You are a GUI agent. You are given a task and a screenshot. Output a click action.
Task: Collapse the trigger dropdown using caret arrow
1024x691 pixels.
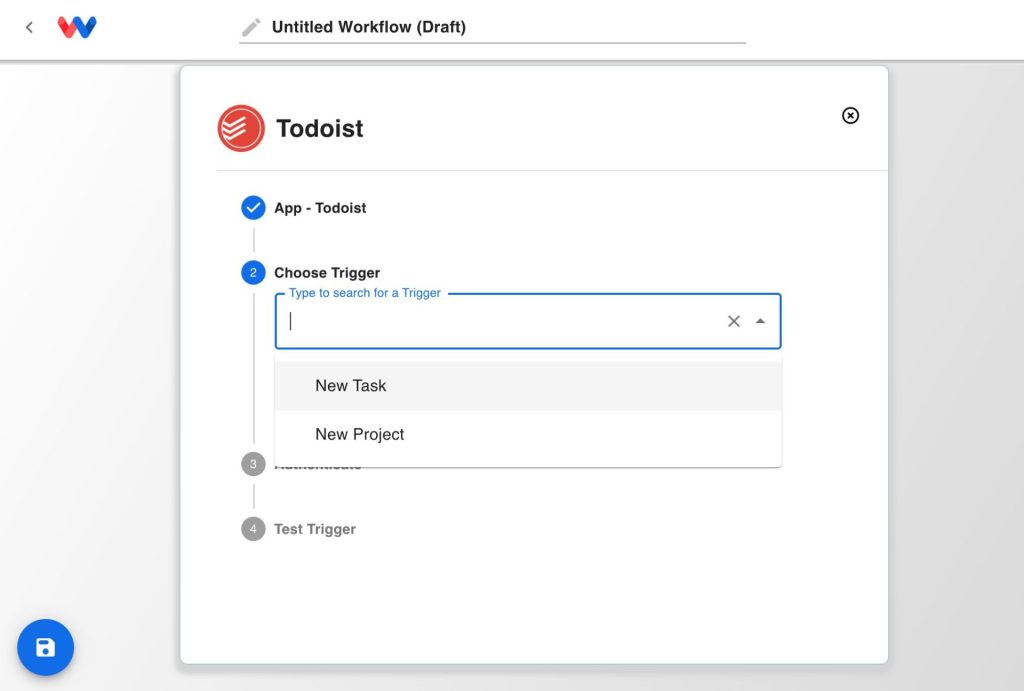pyautogui.click(x=760, y=321)
